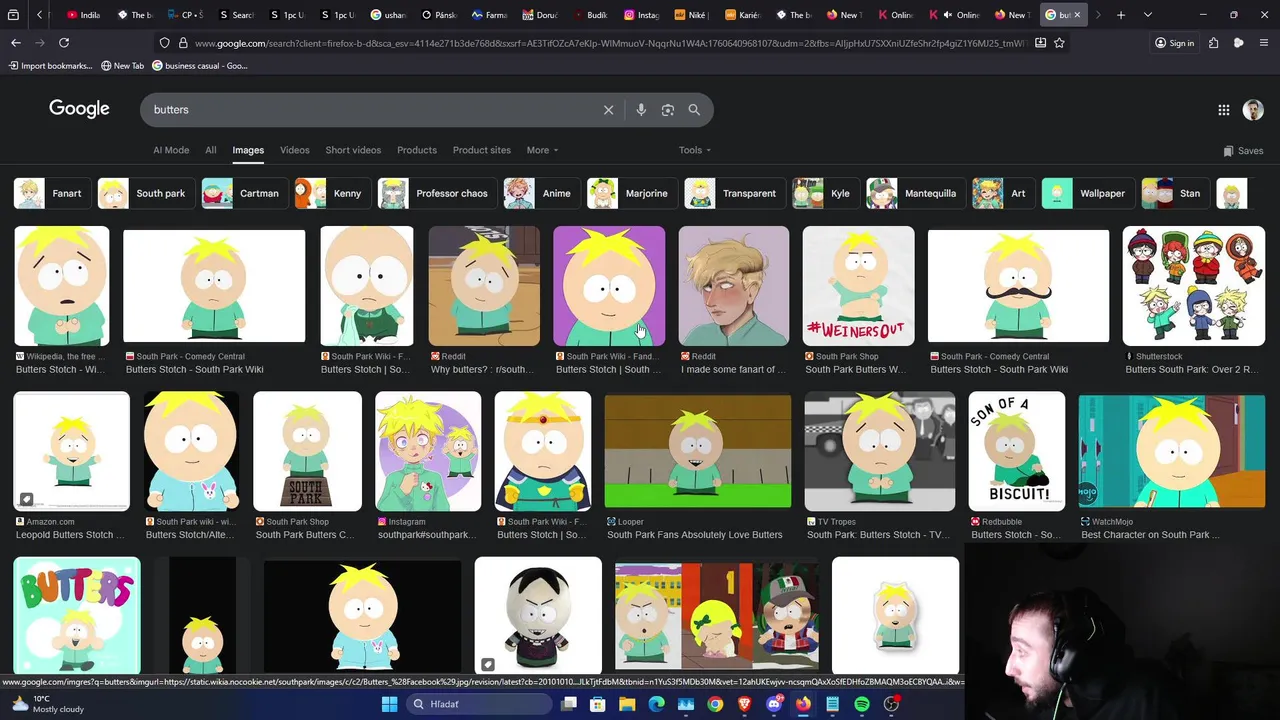Filter images by Wallpaper chip
Image resolution: width=1280 pixels, height=720 pixels.
click(x=1088, y=193)
